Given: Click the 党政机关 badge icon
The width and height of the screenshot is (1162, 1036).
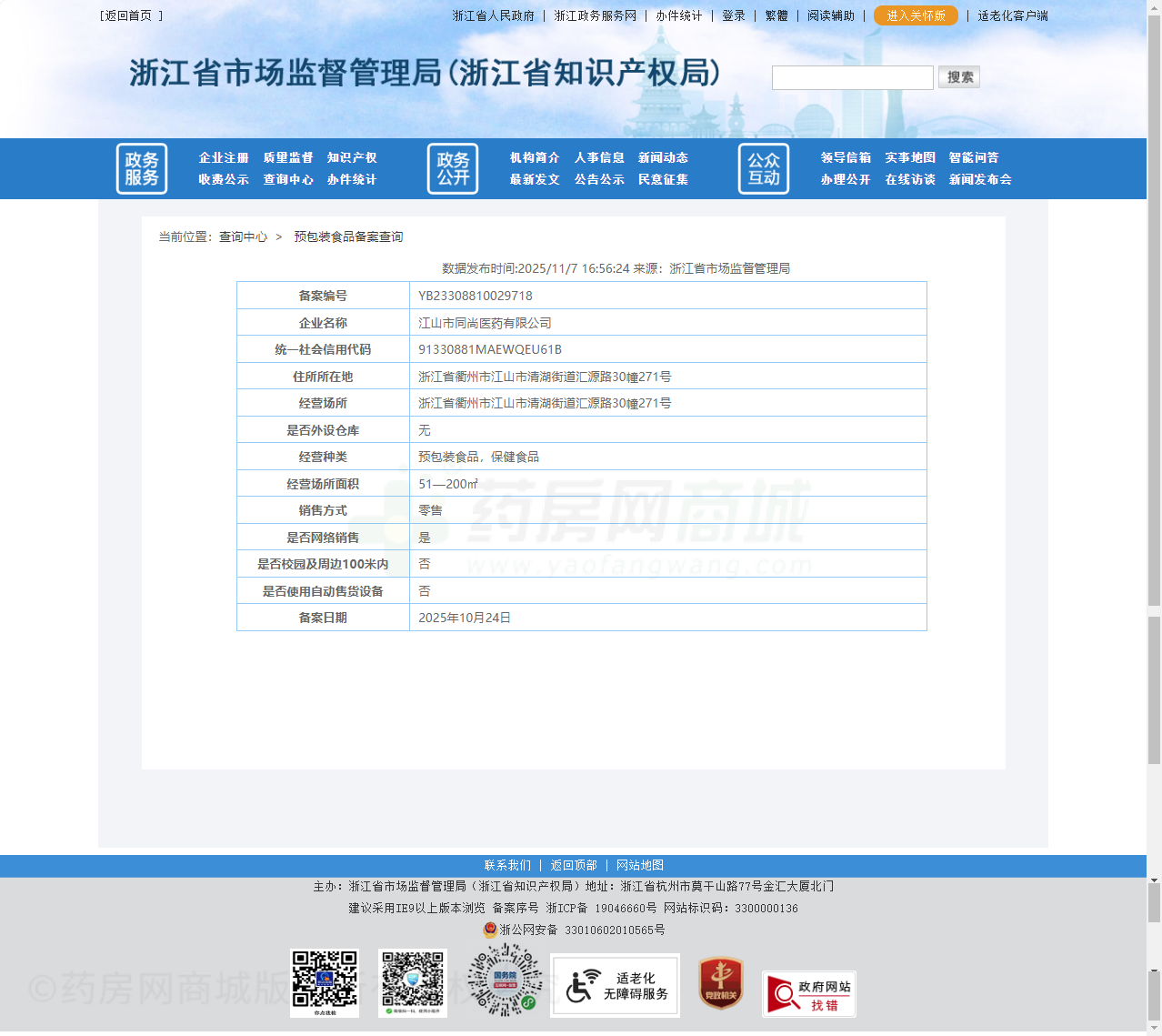Looking at the screenshot, I should [719, 983].
